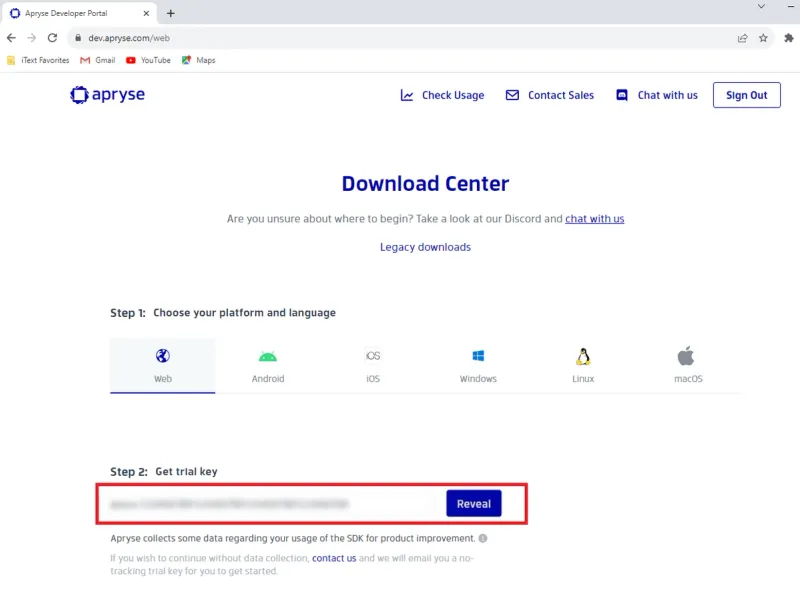Click the Contact Sales link
The image size is (800, 596).
[x=549, y=95]
